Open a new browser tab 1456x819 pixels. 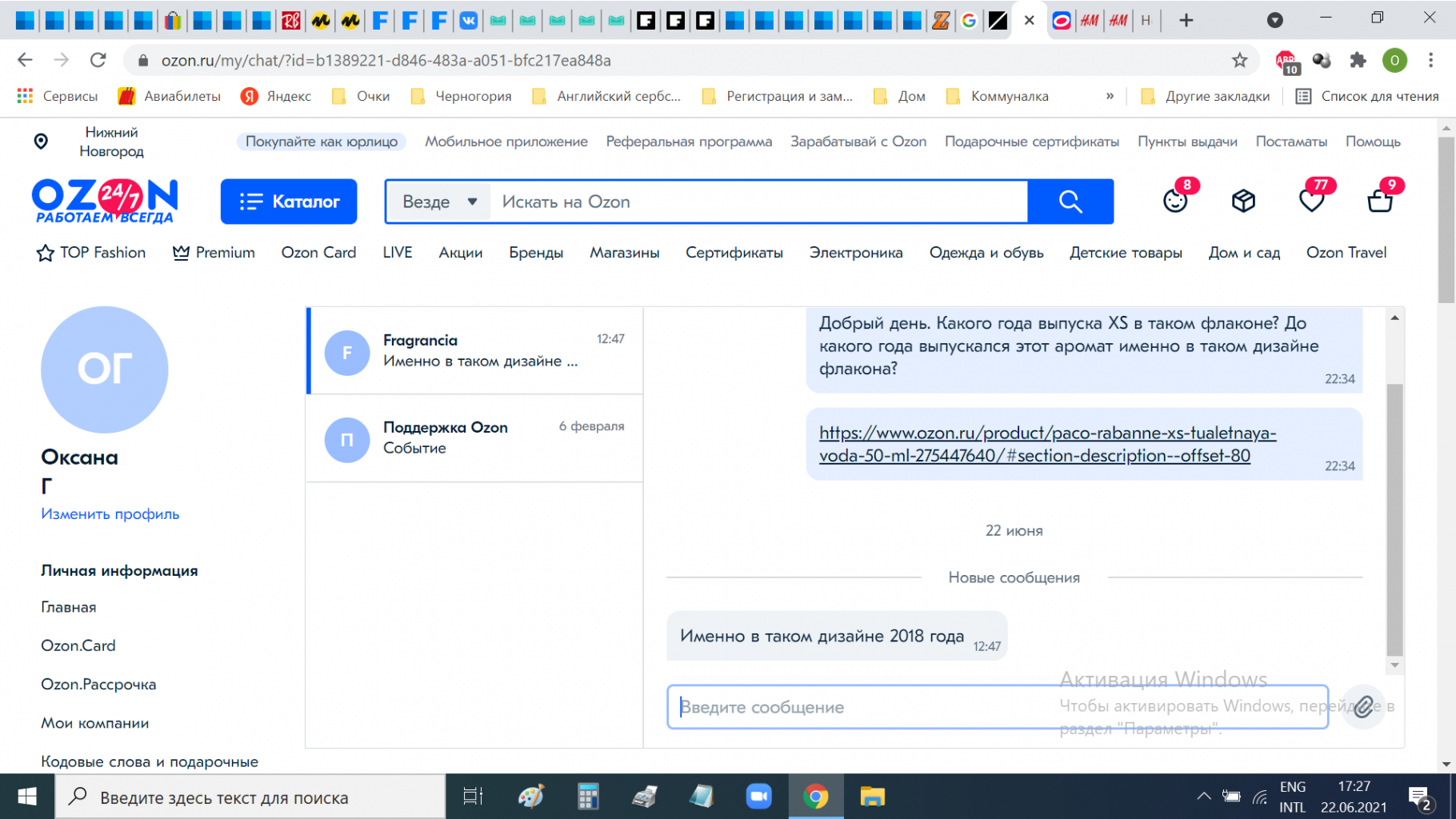click(1186, 21)
